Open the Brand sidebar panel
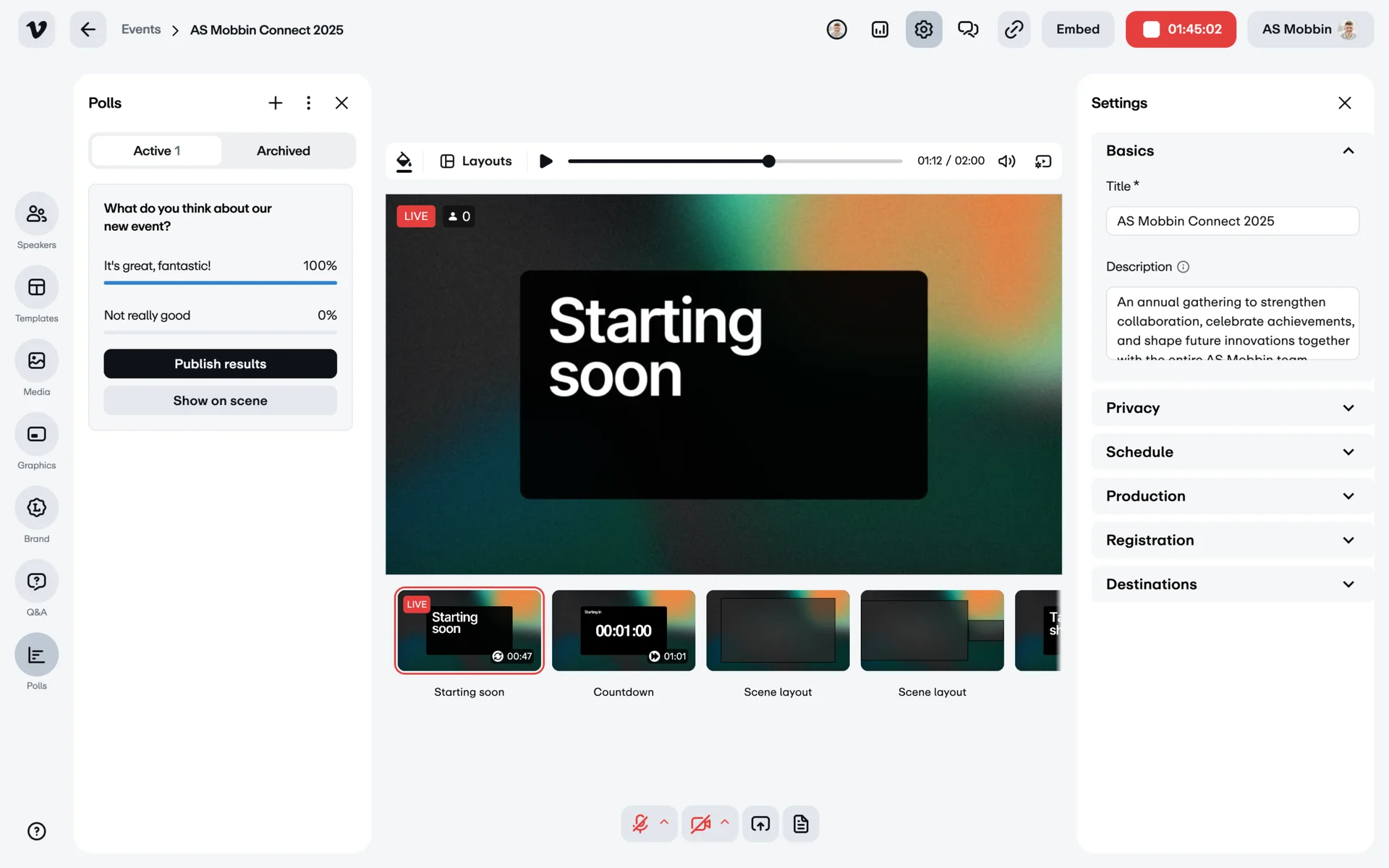Image resolution: width=1389 pixels, height=868 pixels. [36, 508]
